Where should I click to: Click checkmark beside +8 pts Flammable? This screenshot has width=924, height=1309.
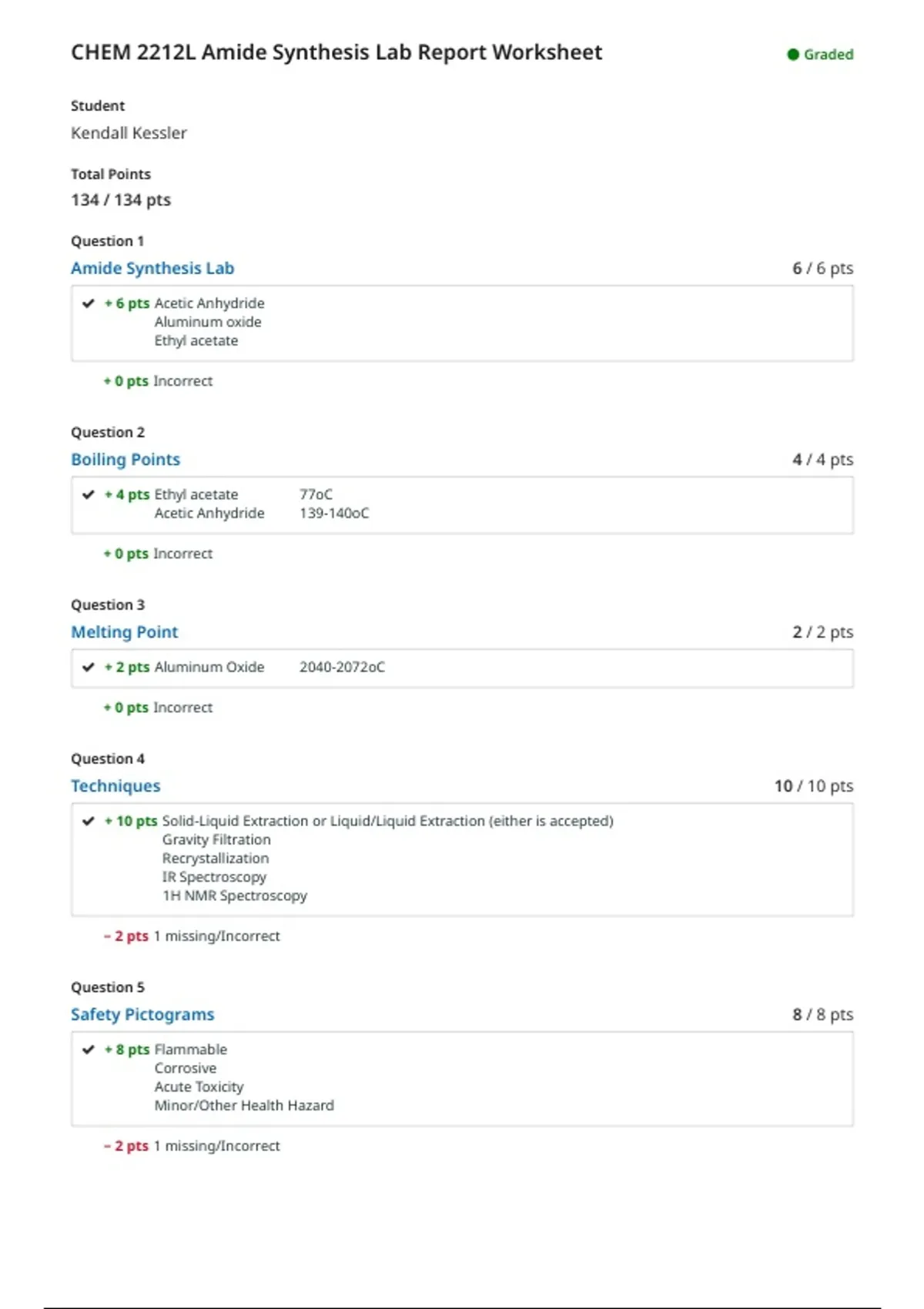(x=89, y=1050)
